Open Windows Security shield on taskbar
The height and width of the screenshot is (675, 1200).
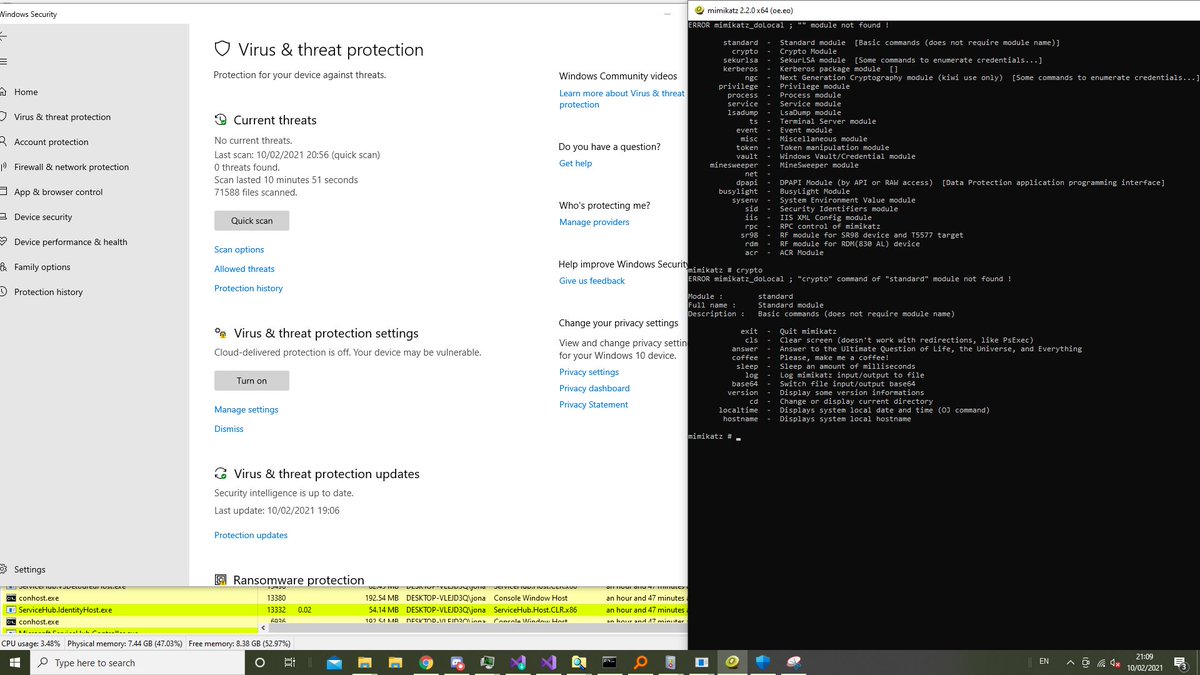click(764, 663)
